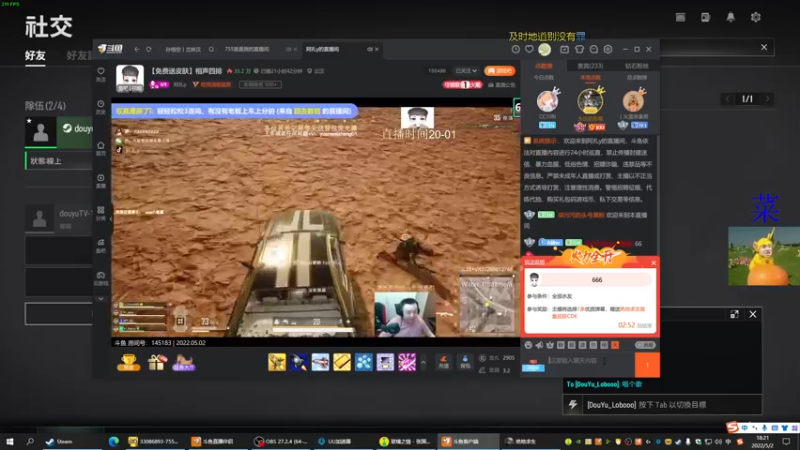Viewport: 800px width, 450px height.
Task: Expand the gift bar up chevron
Action: coord(423,362)
